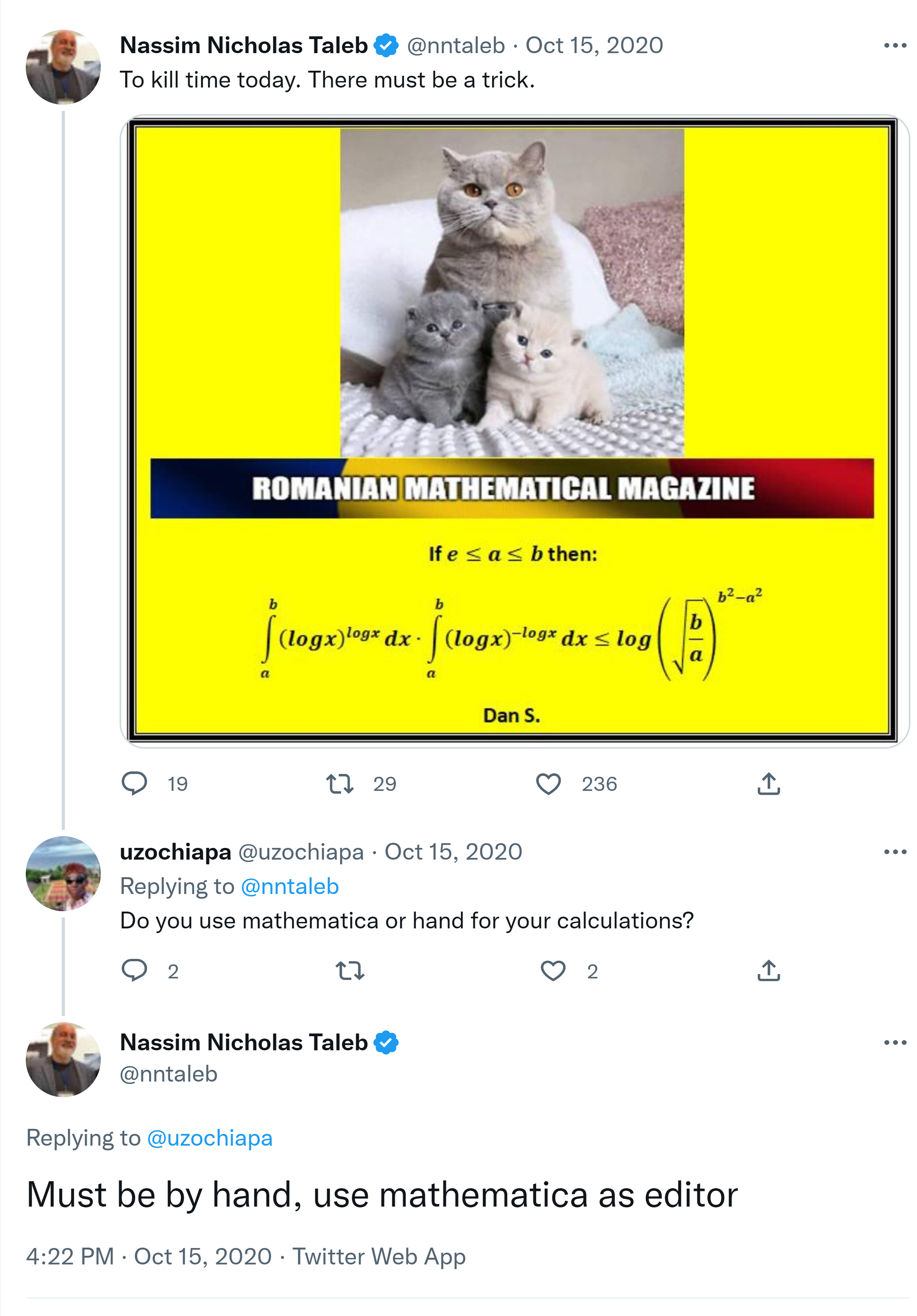Click the Oct 15, 2020 date on uzochiapa's tweet
917x1316 pixels.
tap(453, 852)
